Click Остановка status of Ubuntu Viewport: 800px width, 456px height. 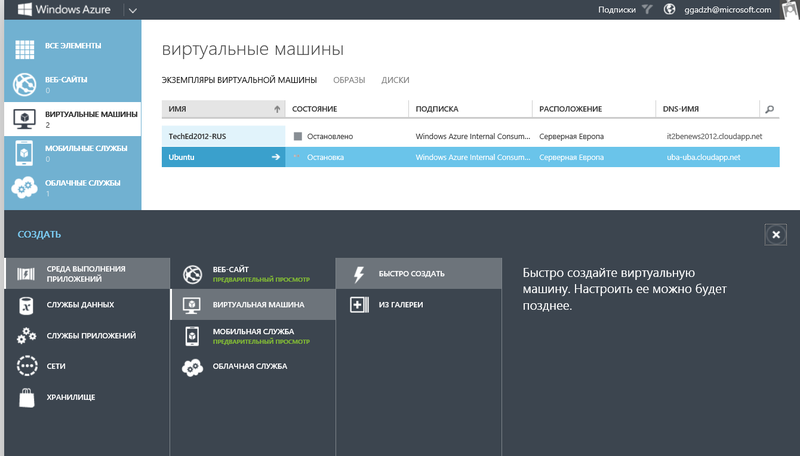tap(325, 157)
